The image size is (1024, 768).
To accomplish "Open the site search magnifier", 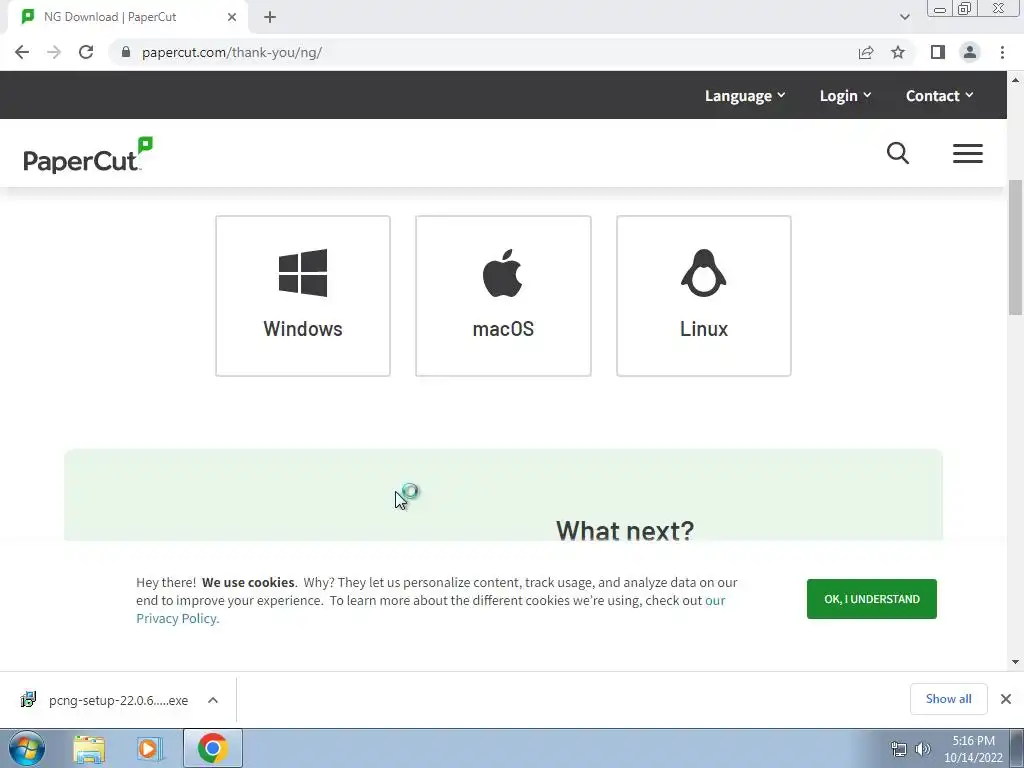I will (898, 153).
